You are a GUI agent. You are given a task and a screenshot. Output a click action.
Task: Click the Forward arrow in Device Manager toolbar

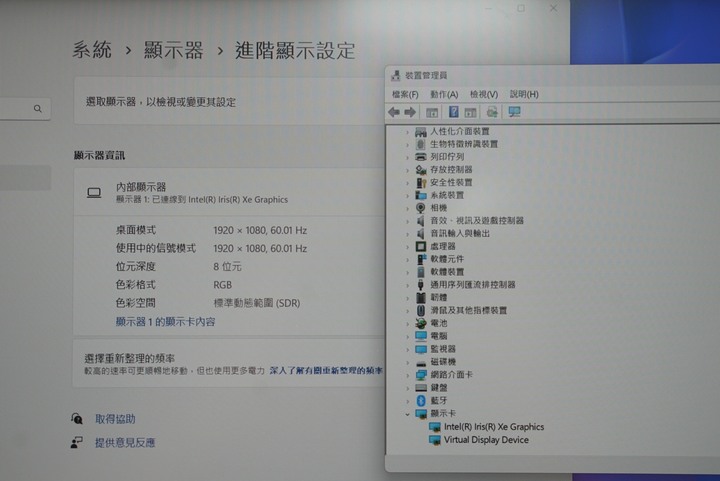tap(410, 112)
